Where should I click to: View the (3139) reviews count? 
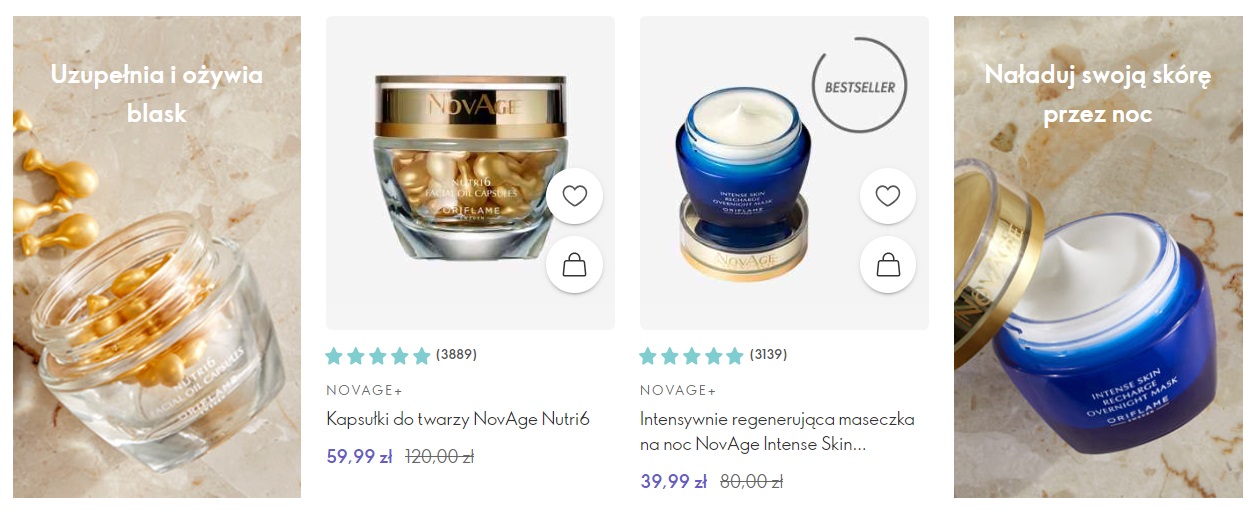click(x=770, y=354)
